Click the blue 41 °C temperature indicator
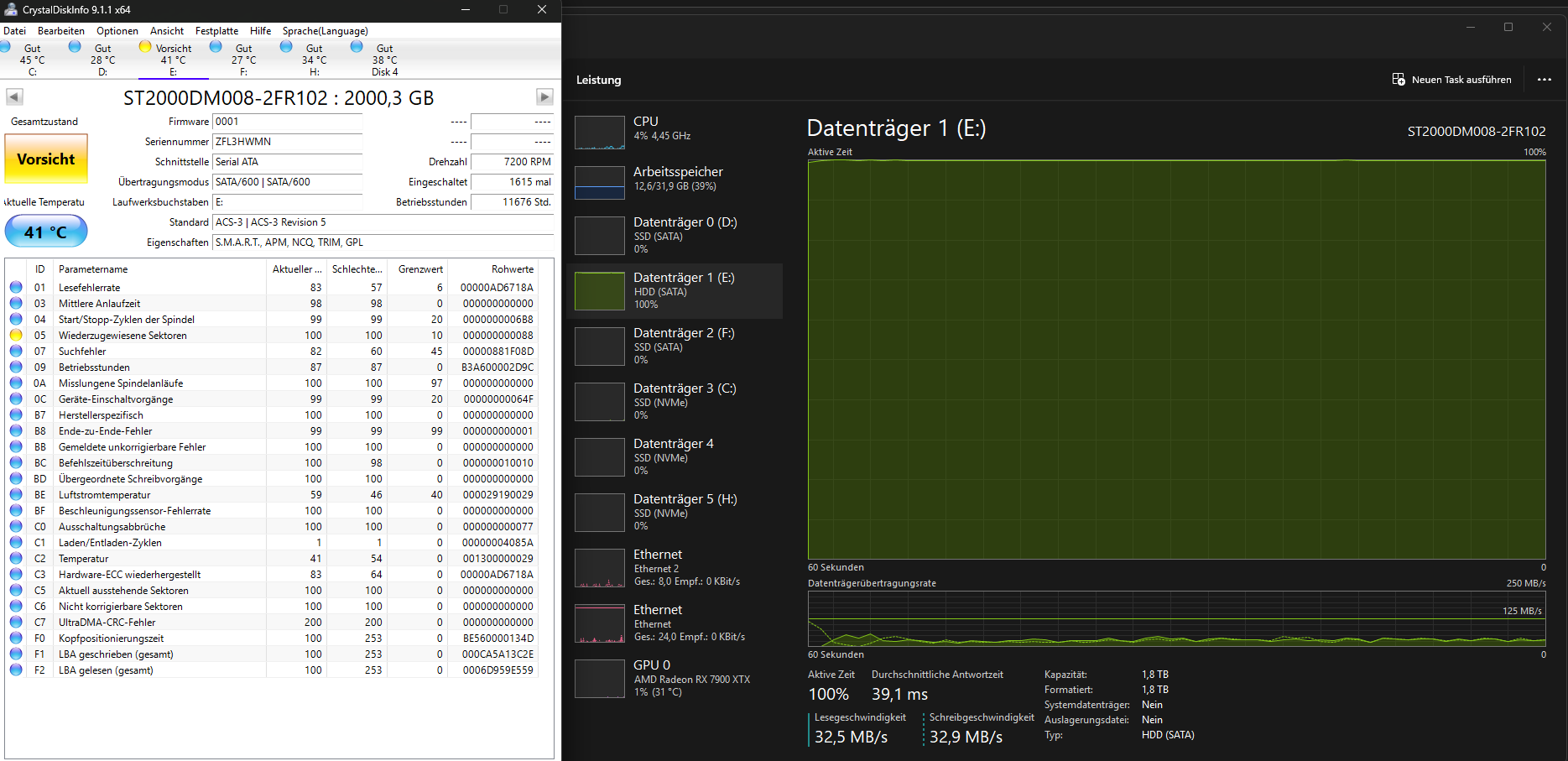The width and height of the screenshot is (1568, 761). click(x=45, y=231)
